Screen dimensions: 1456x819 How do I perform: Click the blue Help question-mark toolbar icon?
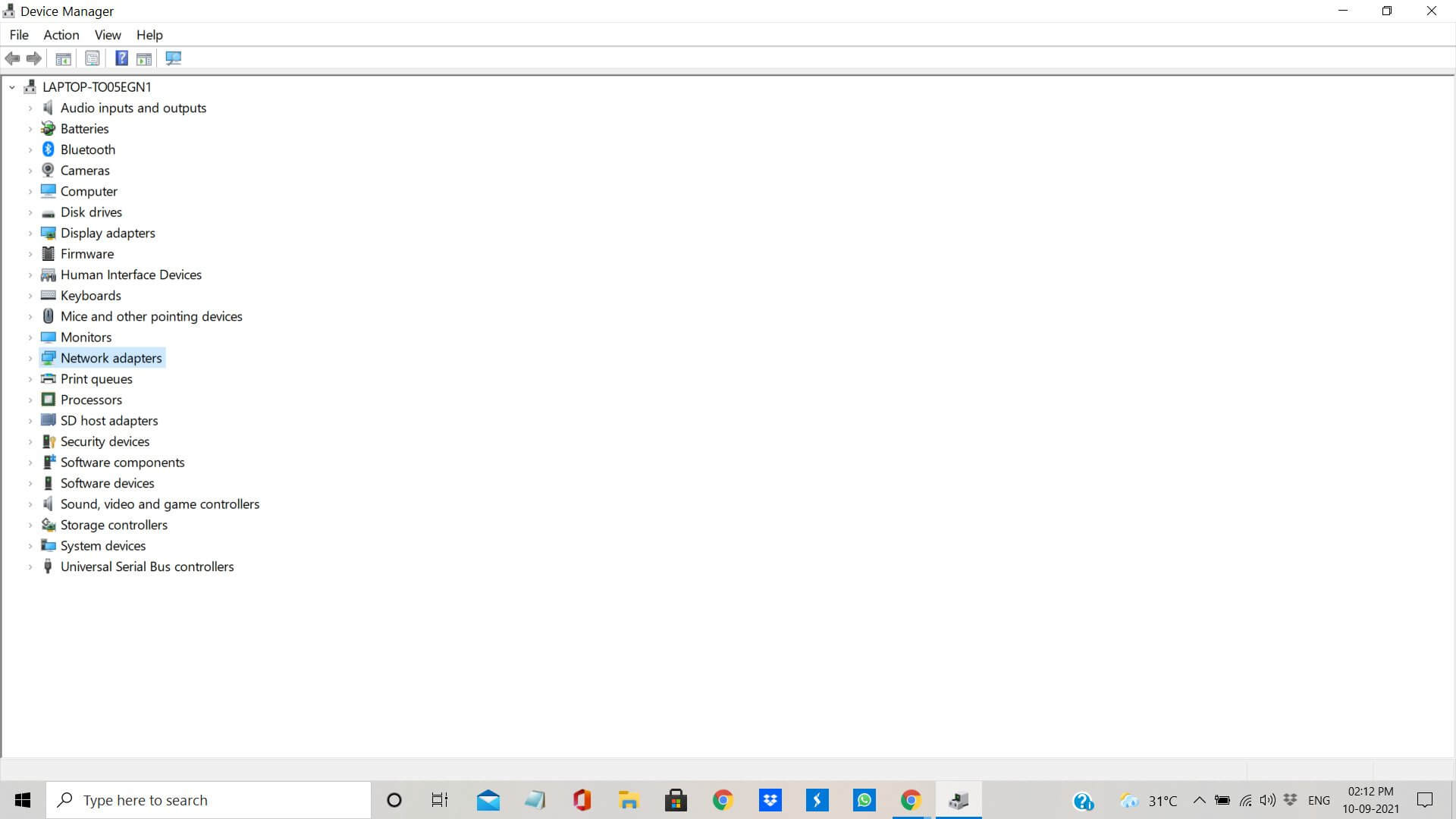click(121, 58)
